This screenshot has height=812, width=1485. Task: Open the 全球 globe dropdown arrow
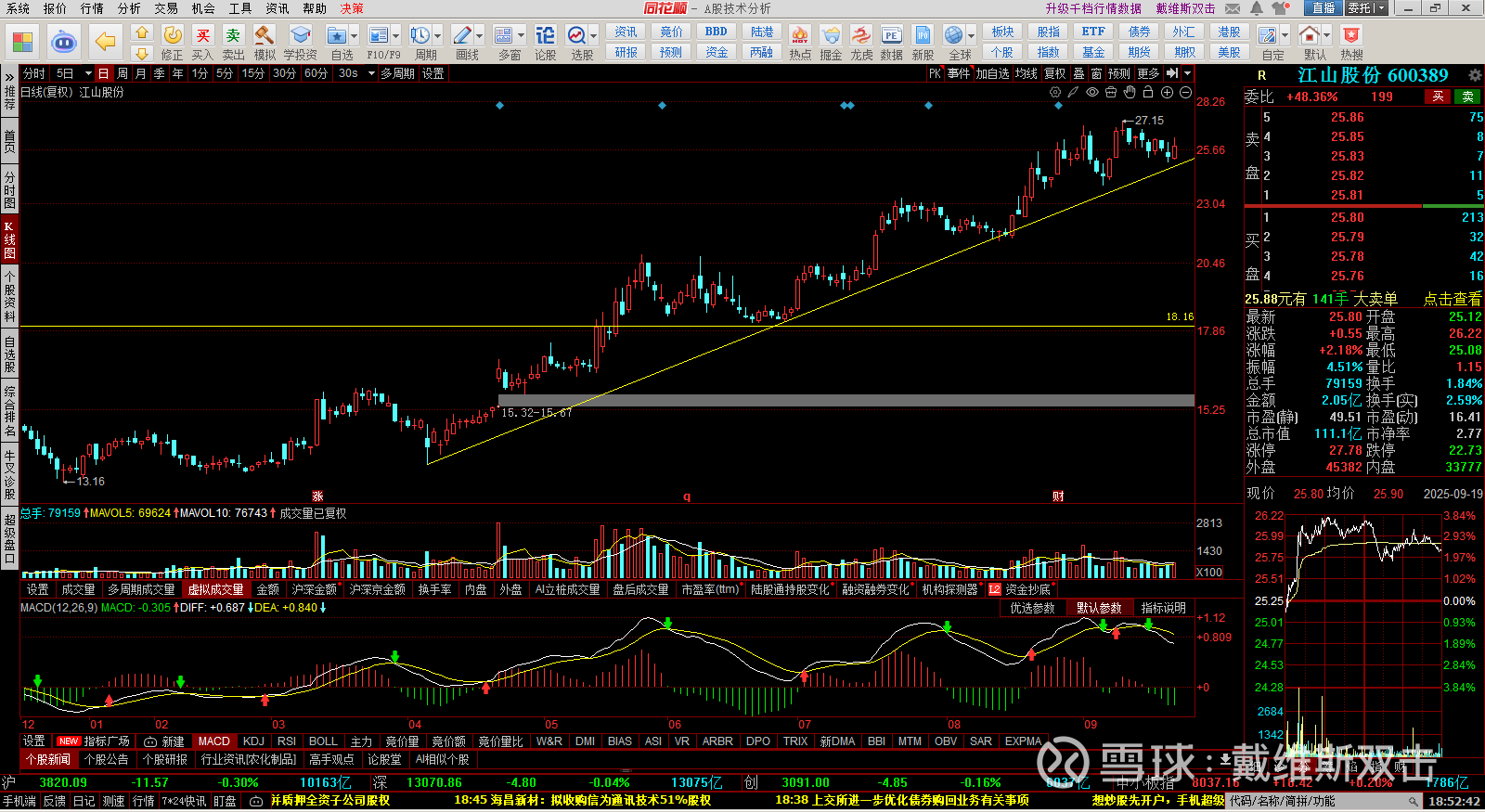click(x=971, y=36)
